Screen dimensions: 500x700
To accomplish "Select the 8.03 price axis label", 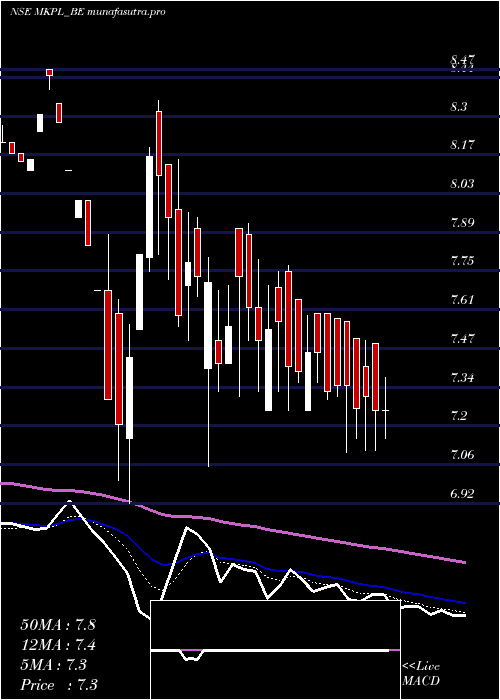I will [463, 184].
